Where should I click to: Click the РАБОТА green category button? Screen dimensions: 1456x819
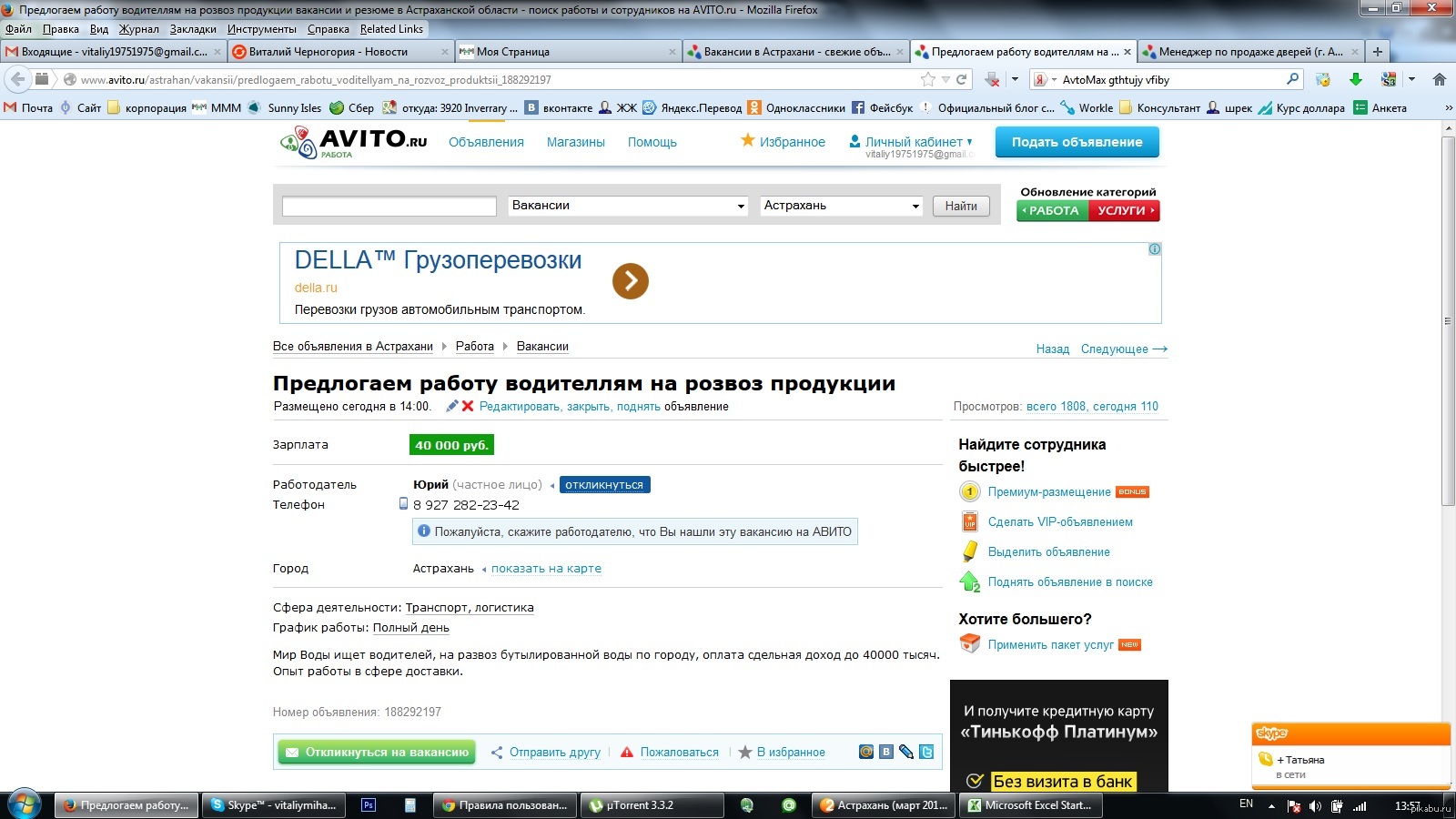(1053, 211)
